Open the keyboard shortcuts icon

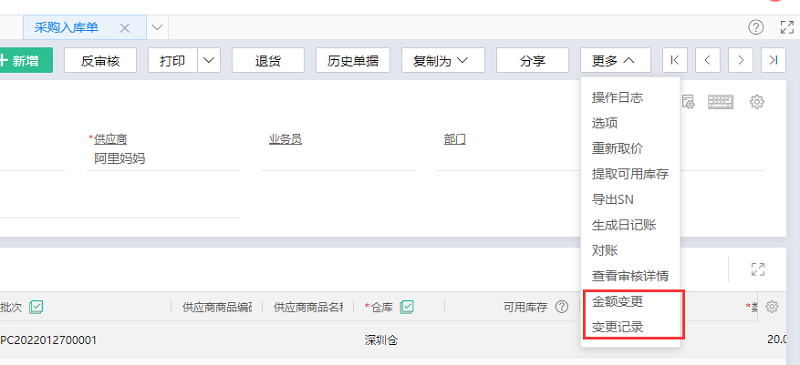click(720, 102)
